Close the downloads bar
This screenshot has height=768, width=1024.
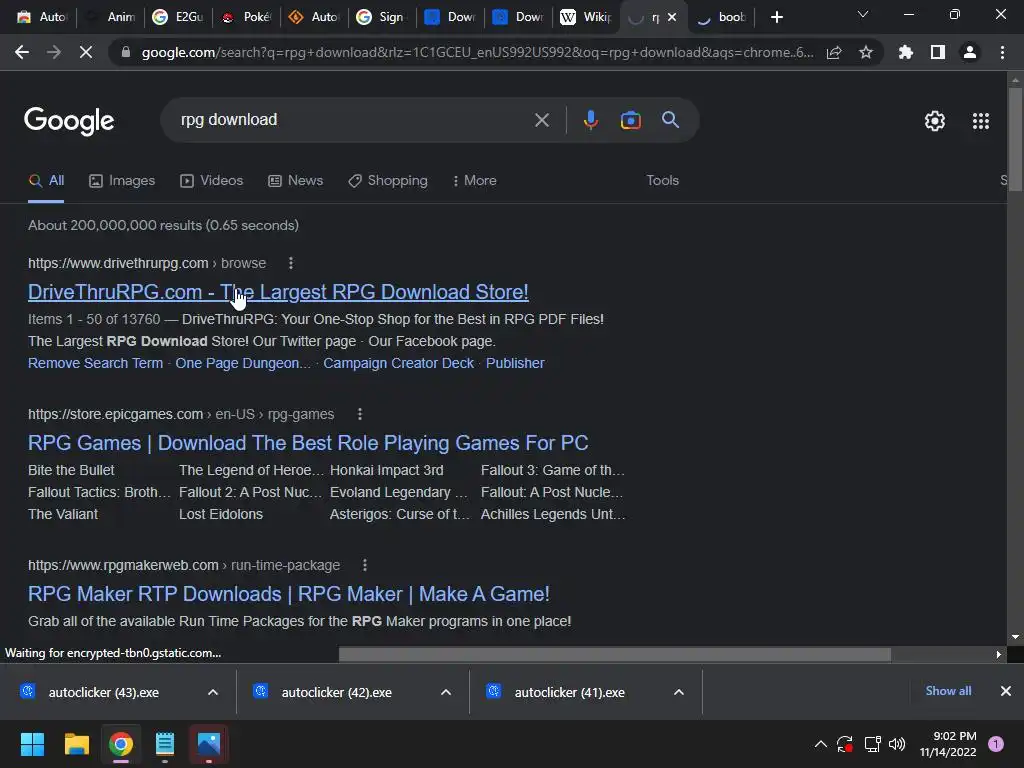pyautogui.click(x=1006, y=691)
